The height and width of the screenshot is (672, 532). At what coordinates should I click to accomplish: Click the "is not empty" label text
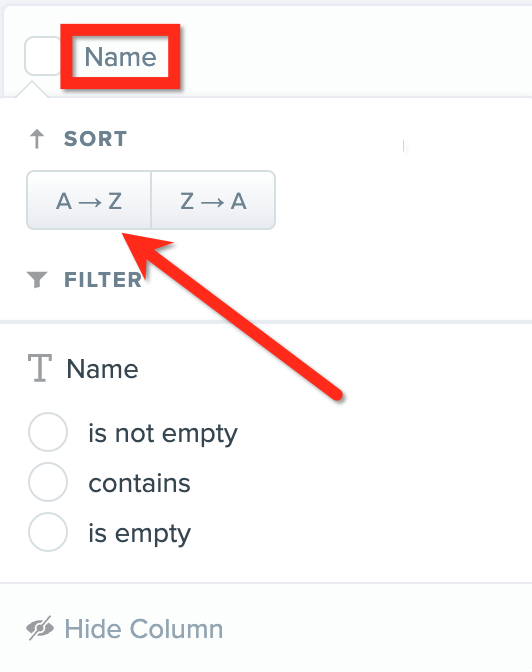163,434
